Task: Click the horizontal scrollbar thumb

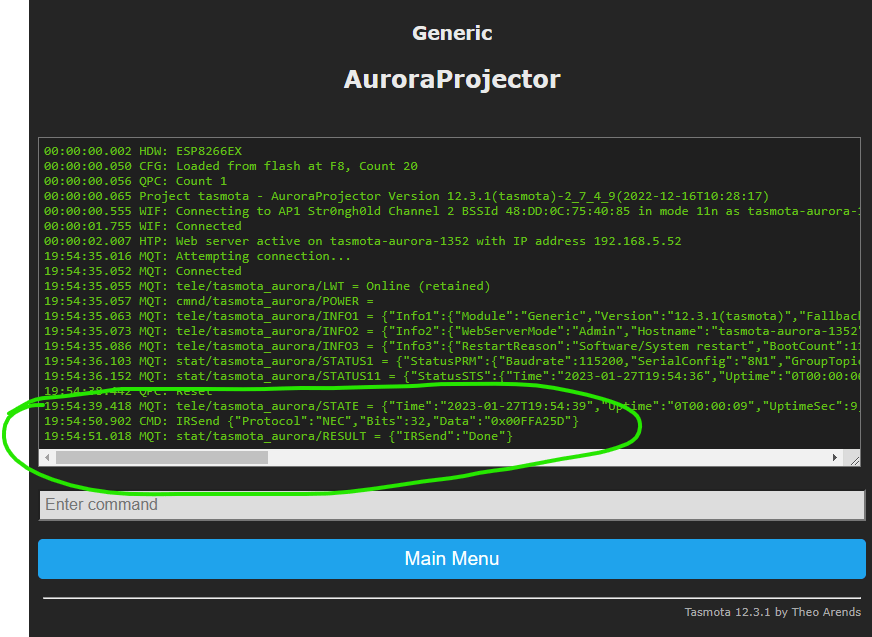Action: (160, 458)
